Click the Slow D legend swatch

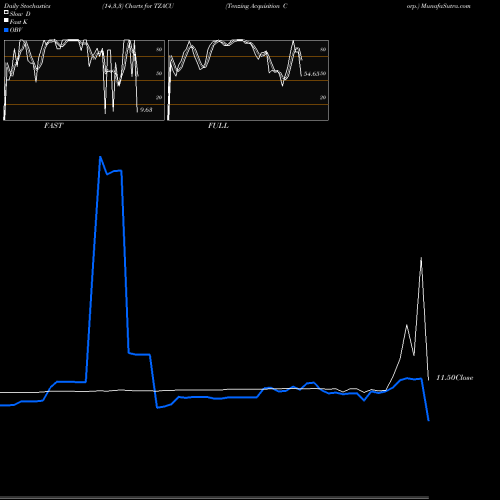[6, 12]
